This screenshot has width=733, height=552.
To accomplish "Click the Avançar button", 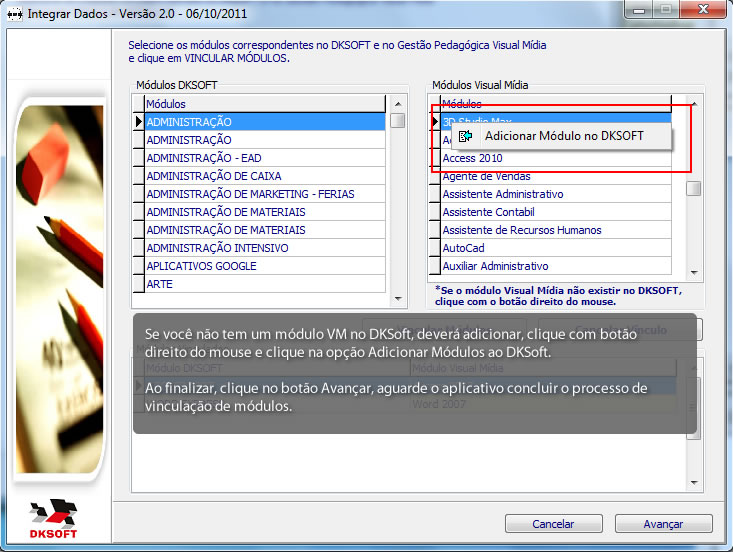I will (x=663, y=524).
